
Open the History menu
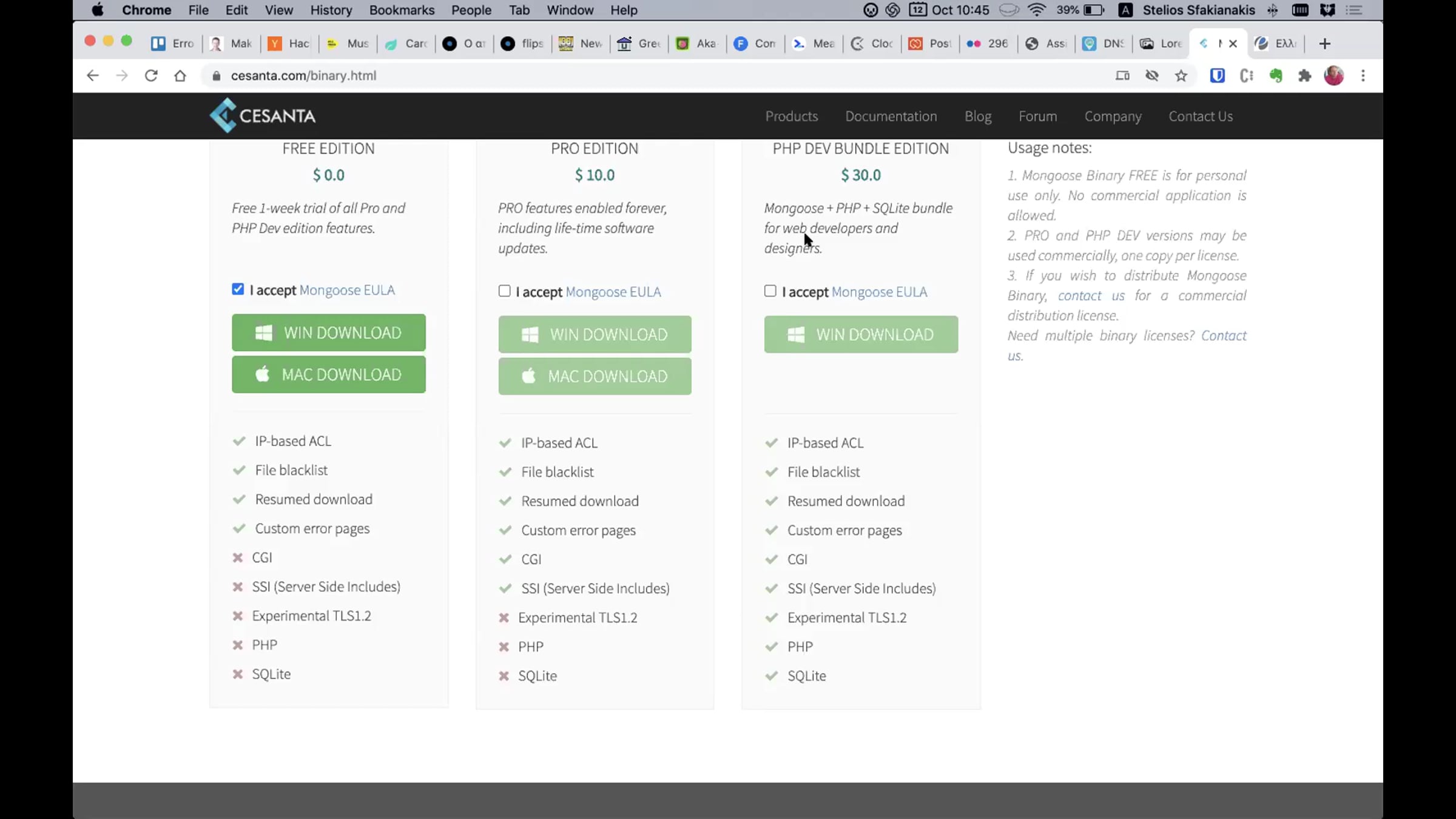[331, 10]
